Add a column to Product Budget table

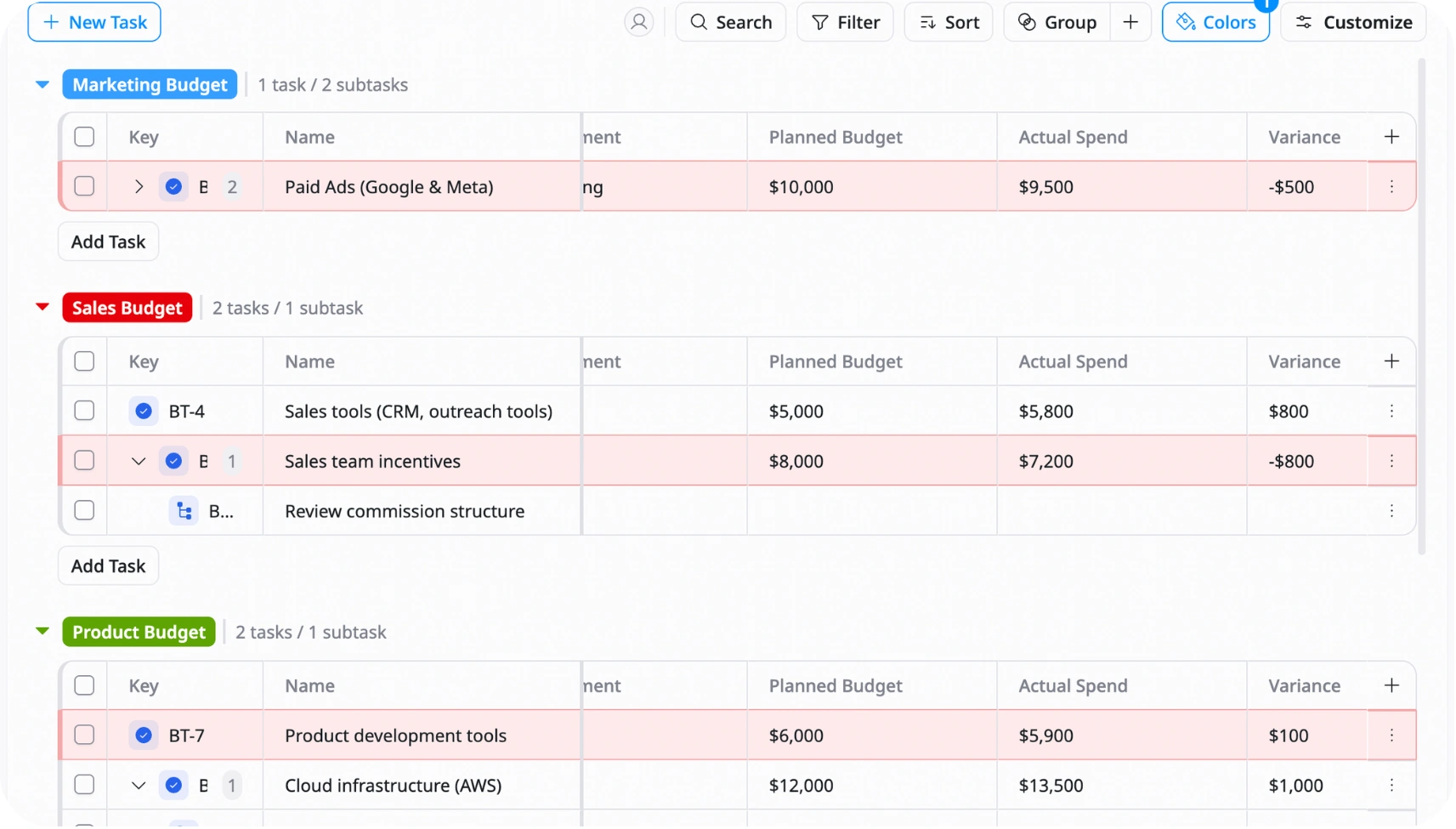[1391, 685]
